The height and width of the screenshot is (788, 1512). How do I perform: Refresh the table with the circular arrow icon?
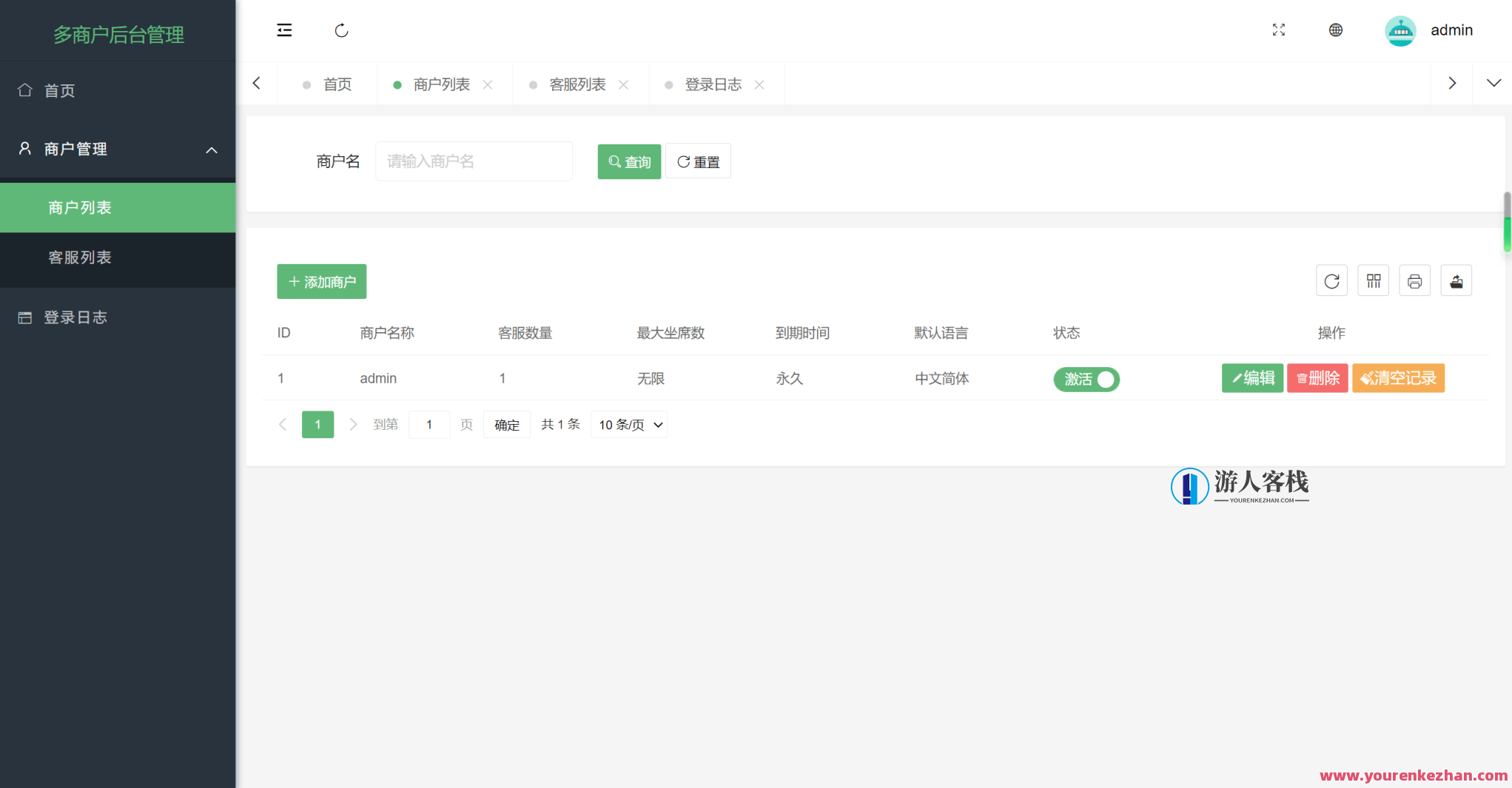pyautogui.click(x=1332, y=281)
